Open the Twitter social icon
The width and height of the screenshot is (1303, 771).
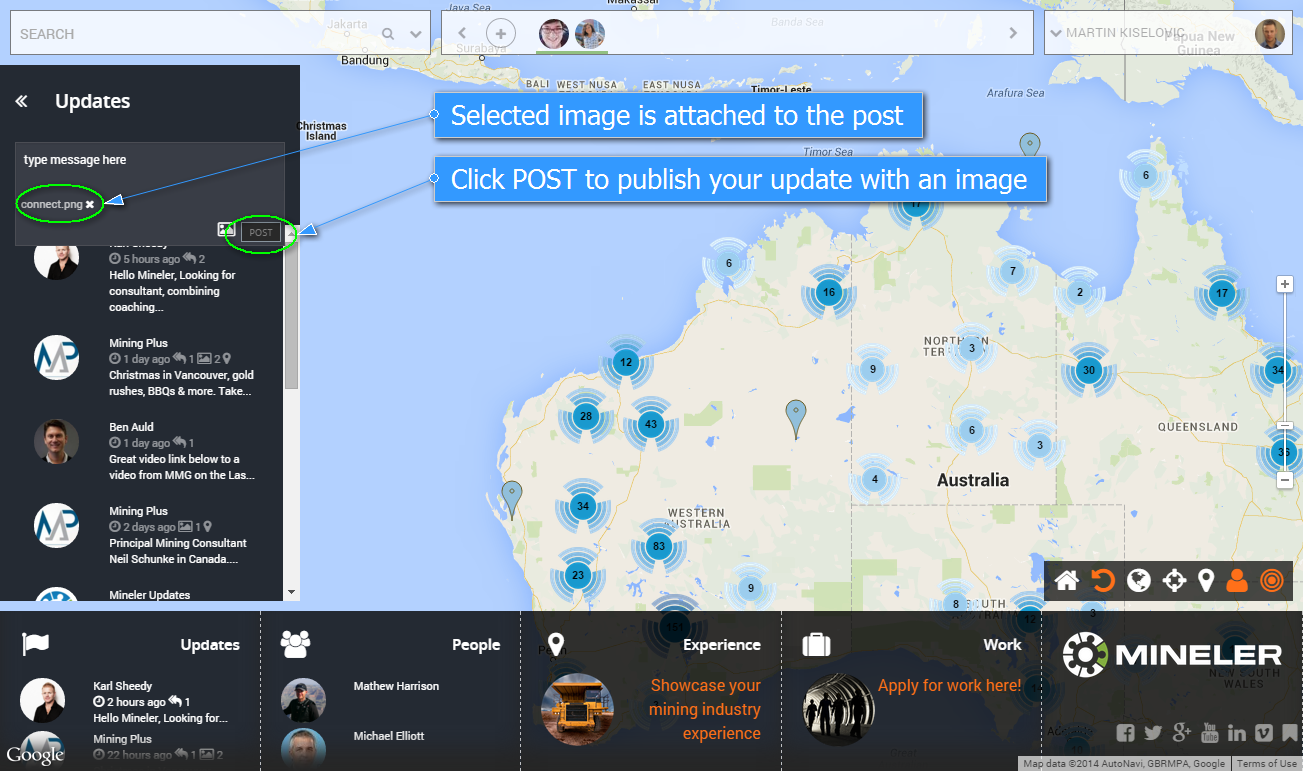tap(1153, 733)
